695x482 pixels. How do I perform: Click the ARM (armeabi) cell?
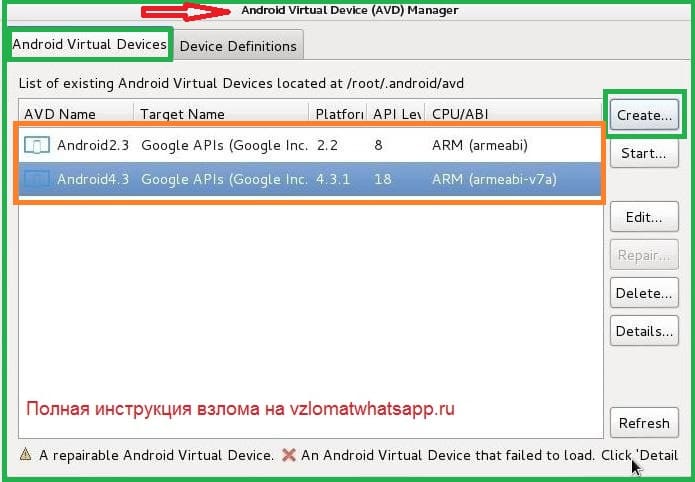pyautogui.click(x=480, y=145)
